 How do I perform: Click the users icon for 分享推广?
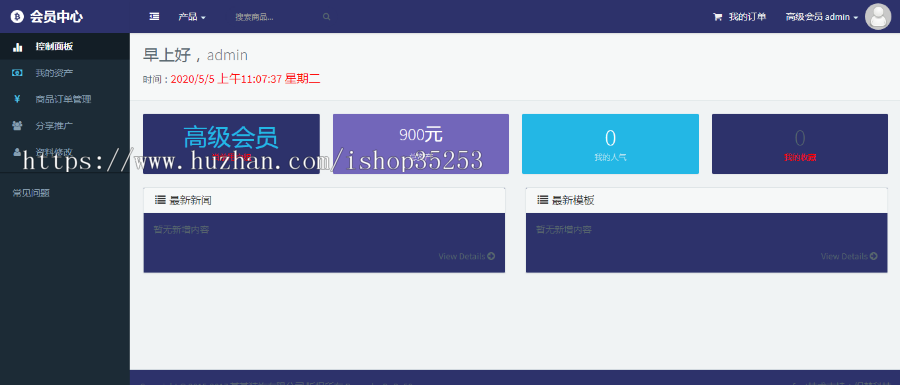click(17, 125)
